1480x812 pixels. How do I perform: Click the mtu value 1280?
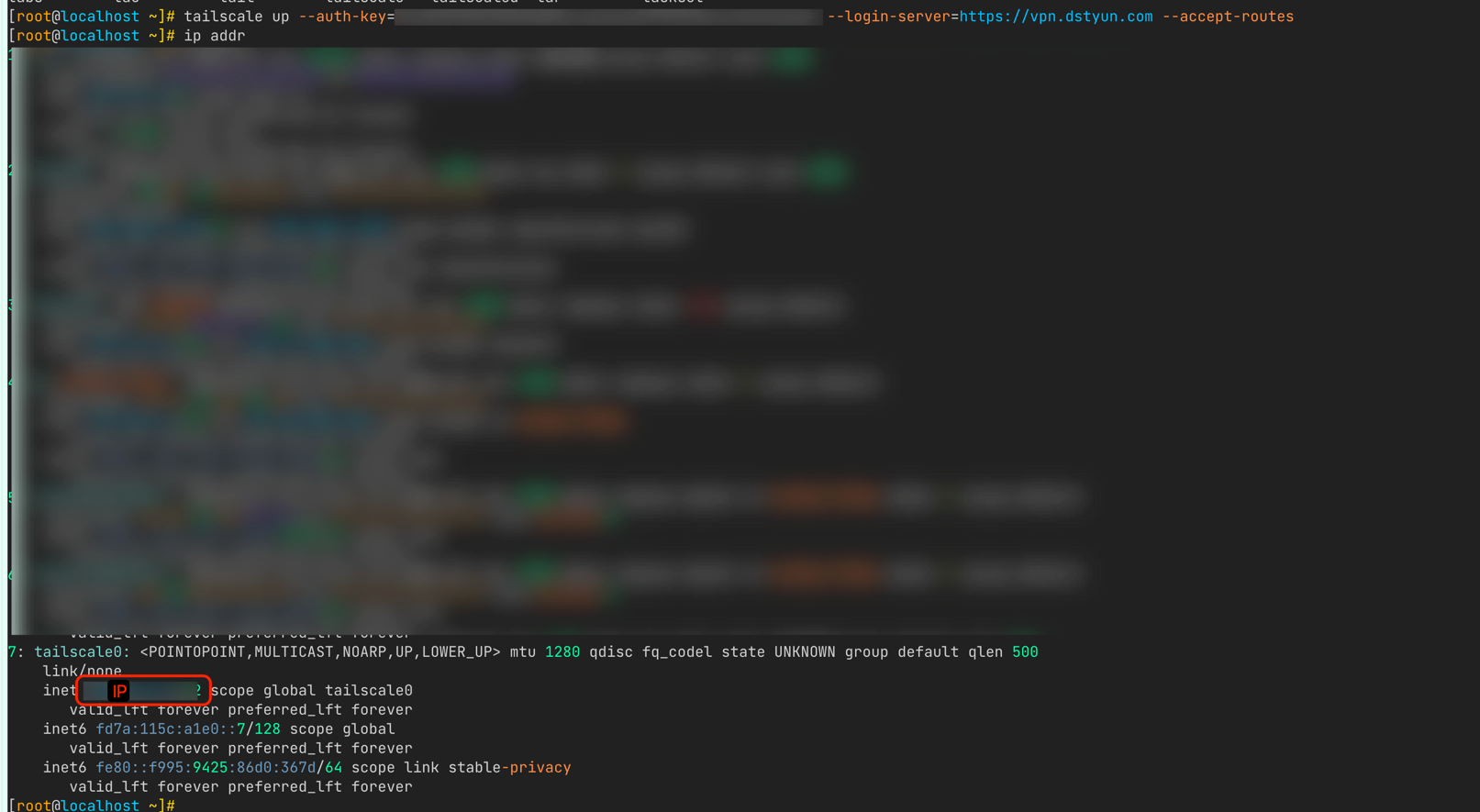562,652
